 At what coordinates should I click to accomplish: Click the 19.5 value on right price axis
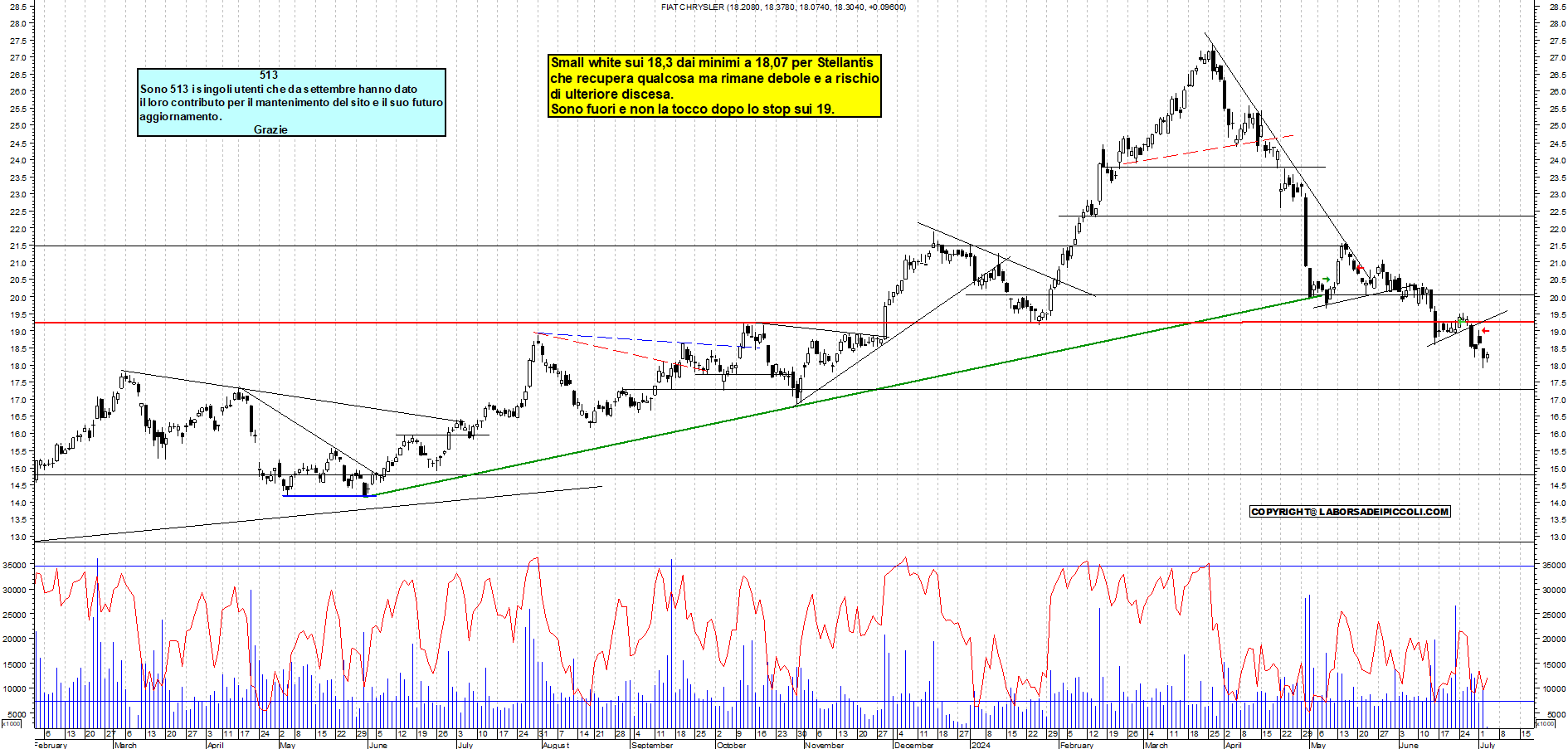pos(1557,315)
